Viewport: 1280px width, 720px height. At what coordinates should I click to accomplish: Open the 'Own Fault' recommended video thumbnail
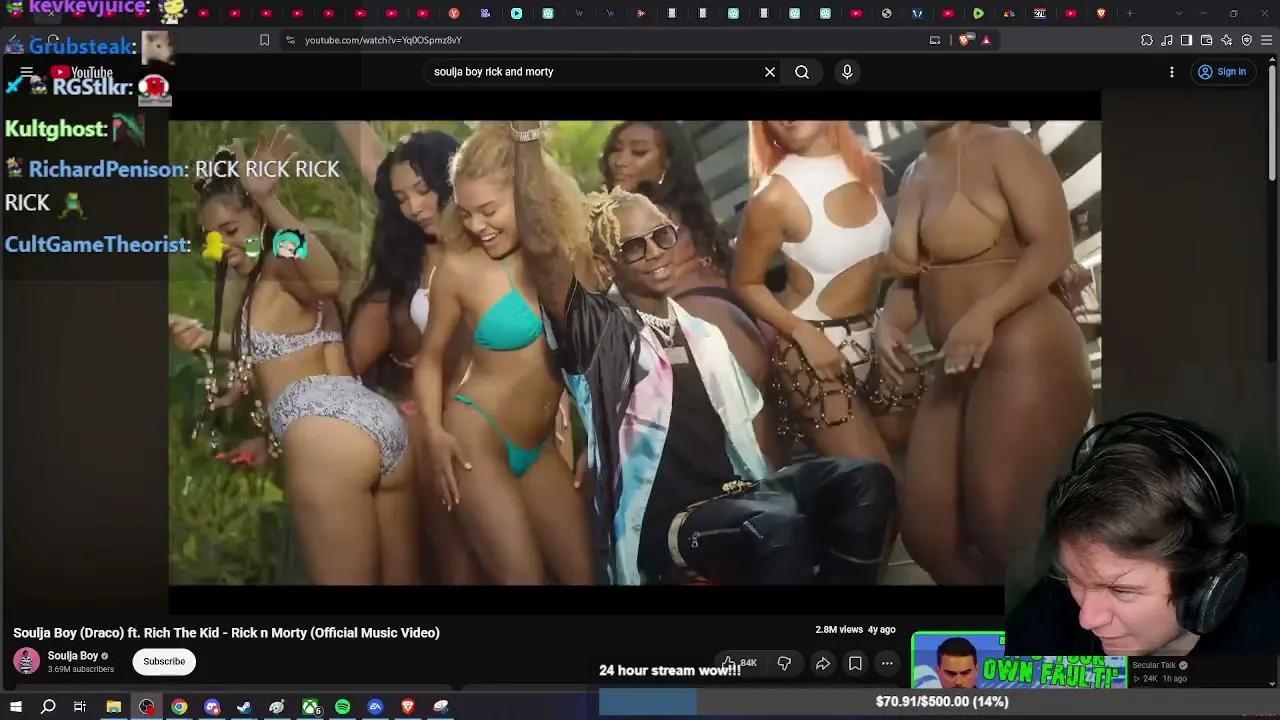tap(1019, 662)
